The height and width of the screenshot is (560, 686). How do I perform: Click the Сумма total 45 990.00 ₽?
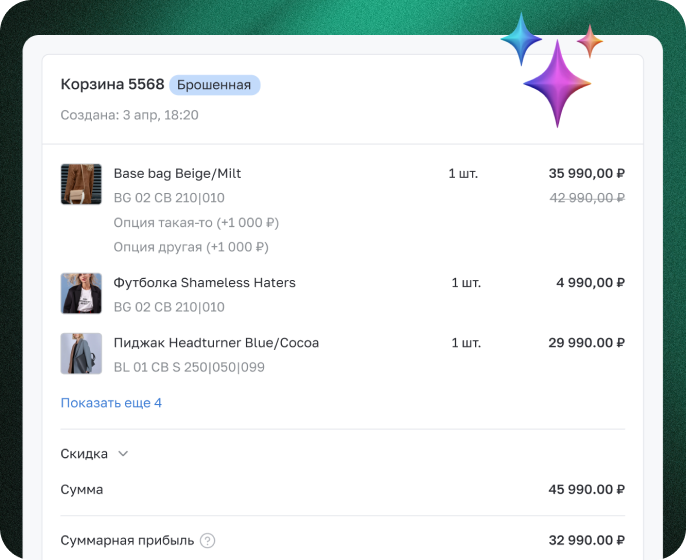[x=587, y=490]
